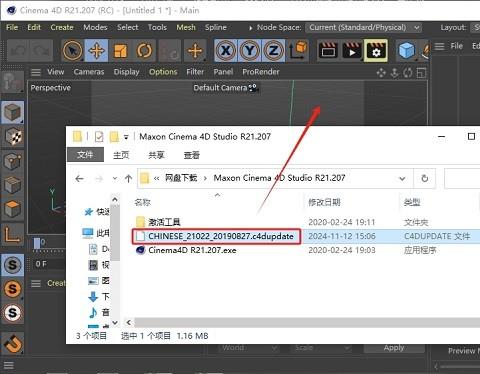This screenshot has width=480, height=374.
Task: Toggle viewport maximize icon
Action: [x=421, y=72]
